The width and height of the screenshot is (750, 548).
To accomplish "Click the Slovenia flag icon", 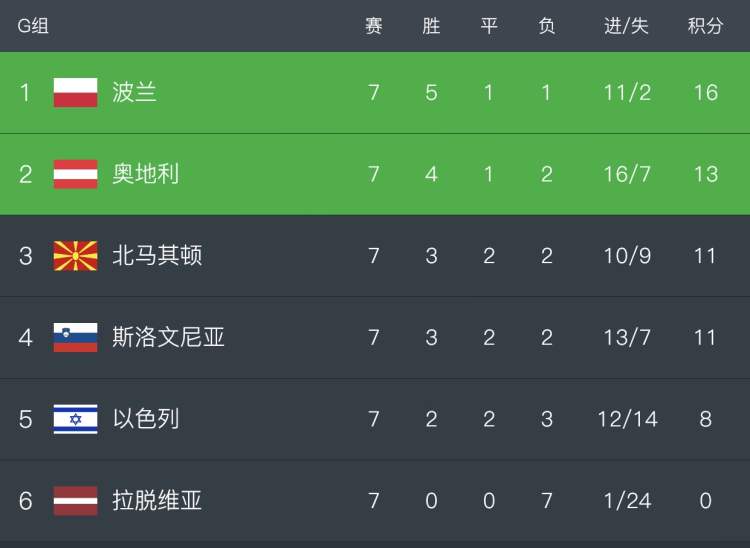I will (x=75, y=337).
